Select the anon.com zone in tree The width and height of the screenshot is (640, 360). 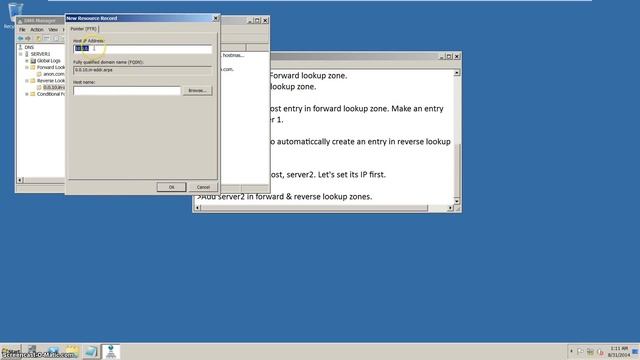point(53,74)
